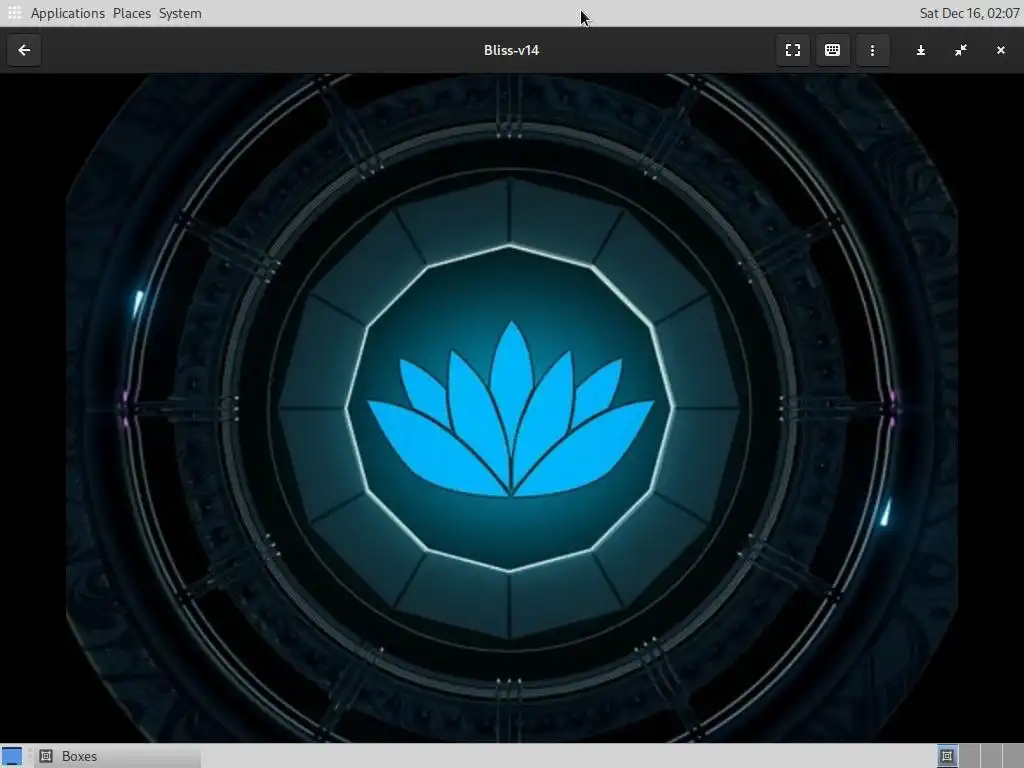
Task: Click the app grid icon in top panel
Action: (14, 12)
